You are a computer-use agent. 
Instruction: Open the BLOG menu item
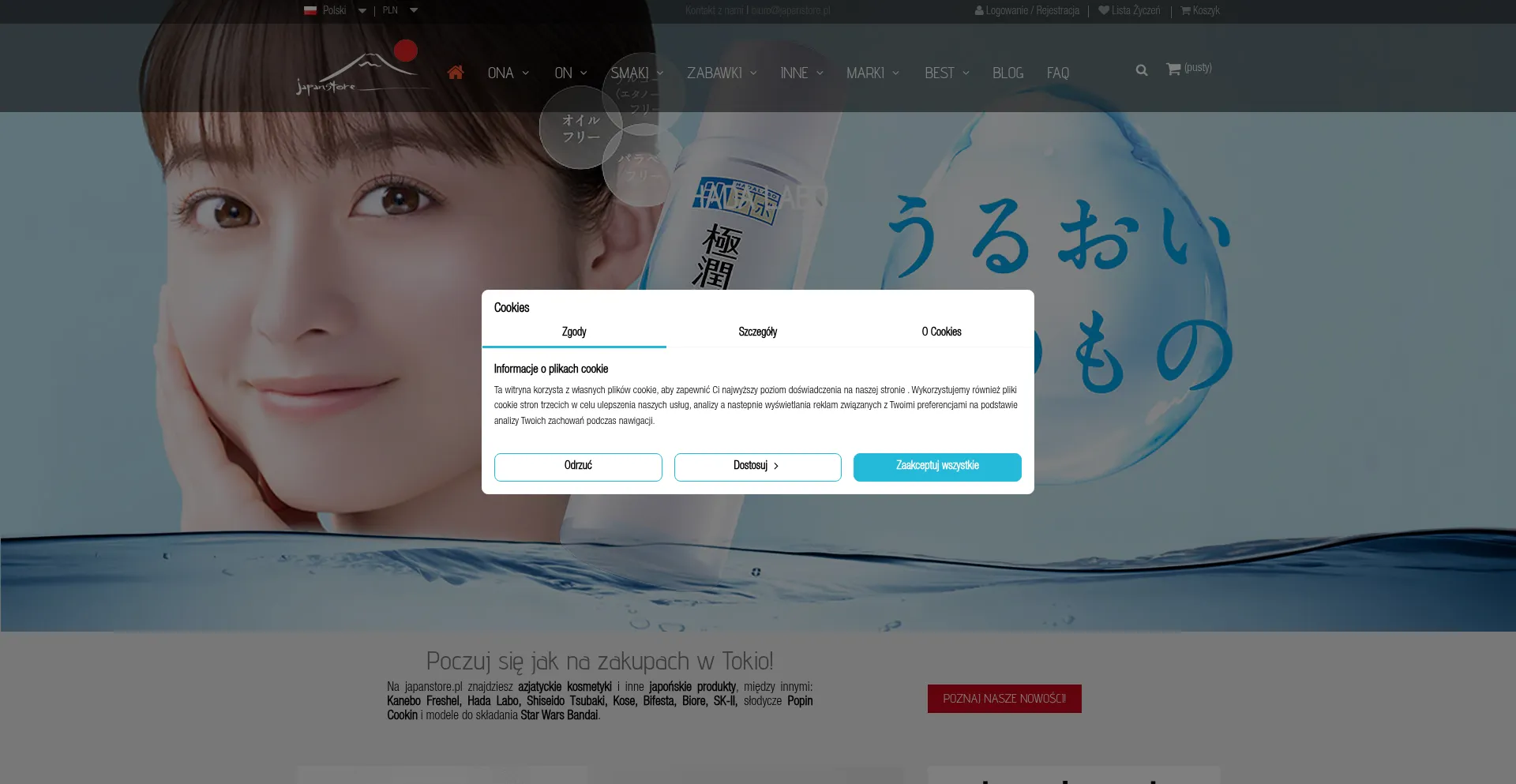tap(1008, 73)
